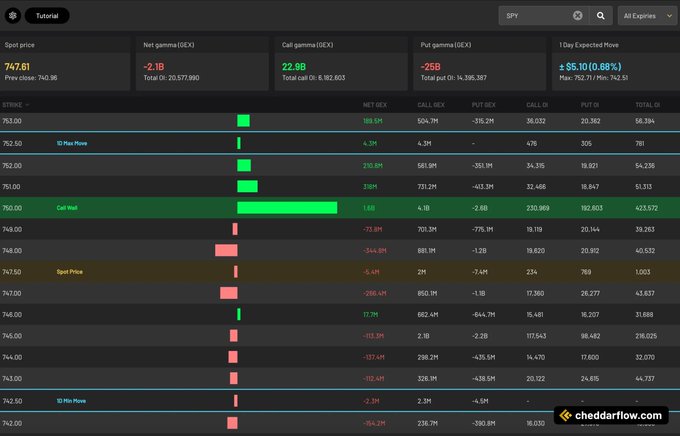Click the red GEX bar for strike 747.00
This screenshot has height=436, width=680.
[229, 293]
